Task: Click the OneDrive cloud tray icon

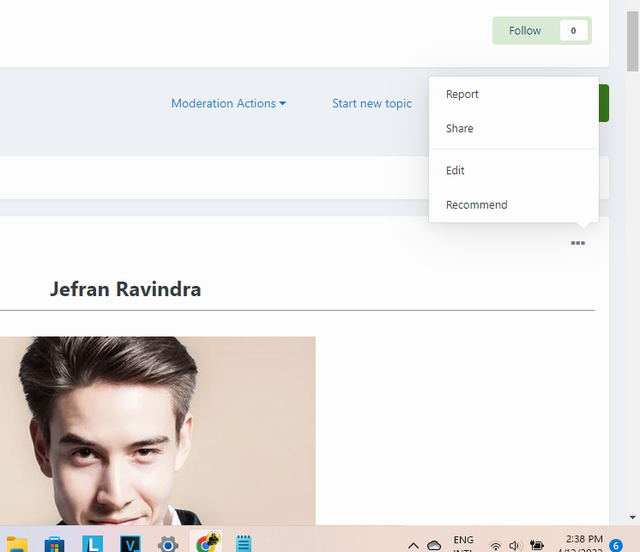Action: point(434,545)
